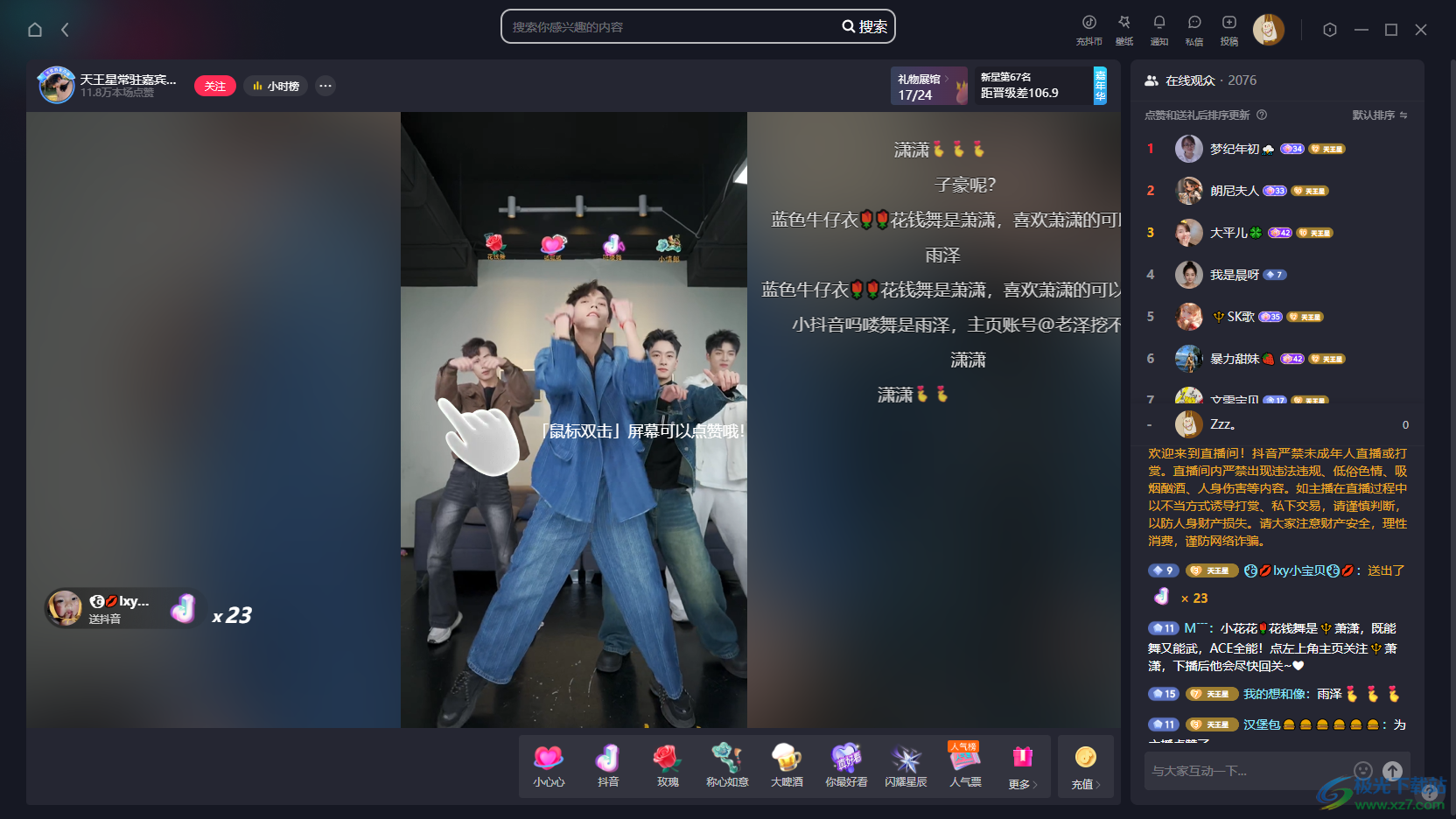Send the 小心心 gift
1456x819 pixels.
coord(549,766)
